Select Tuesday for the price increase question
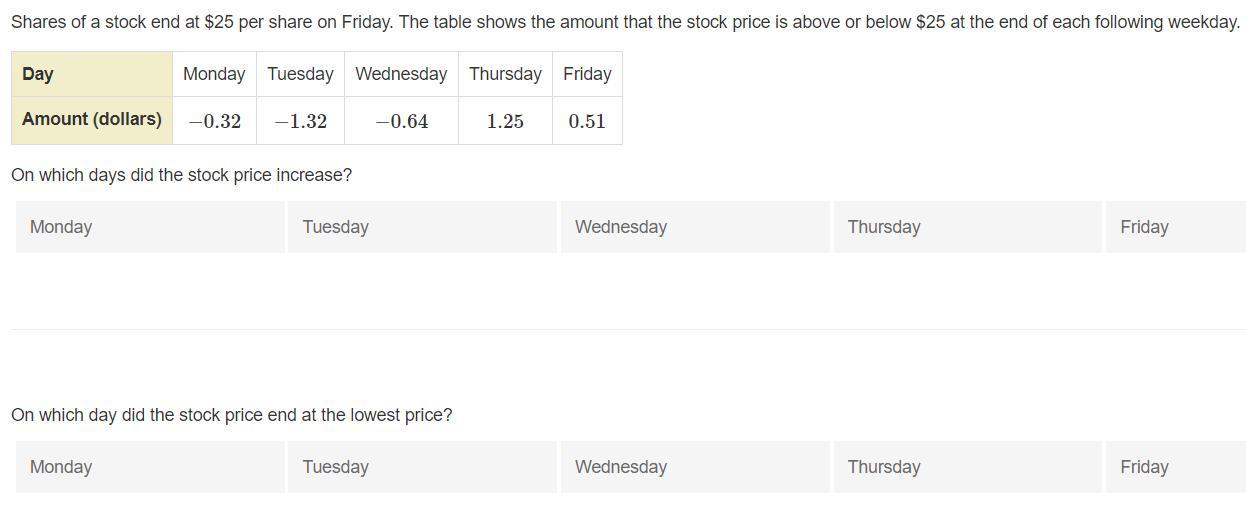Image resolution: width=1246 pixels, height=507 pixels. click(x=422, y=227)
